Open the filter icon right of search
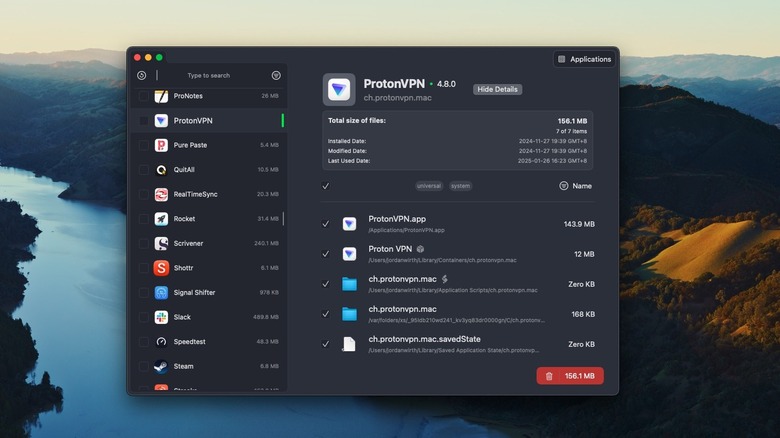This screenshot has width=780, height=438. tap(276, 75)
